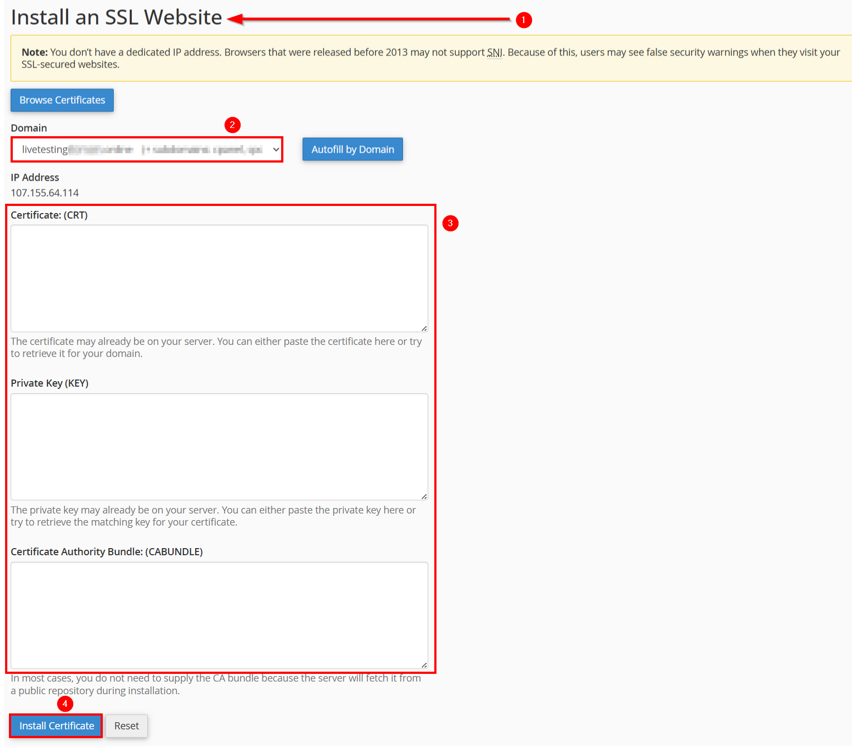Click the Private Key (KEY) field label
Image resolution: width=852 pixels, height=746 pixels.
[50, 383]
